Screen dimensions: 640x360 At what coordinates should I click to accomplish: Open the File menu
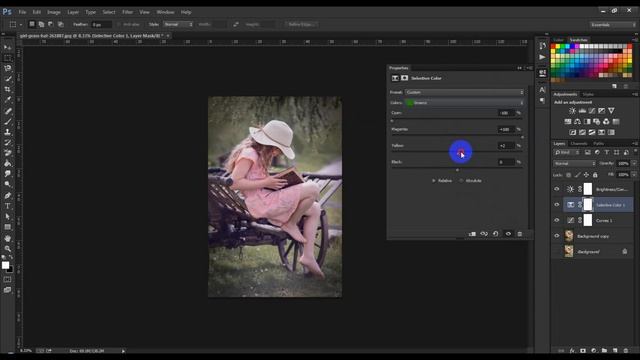click(x=22, y=12)
